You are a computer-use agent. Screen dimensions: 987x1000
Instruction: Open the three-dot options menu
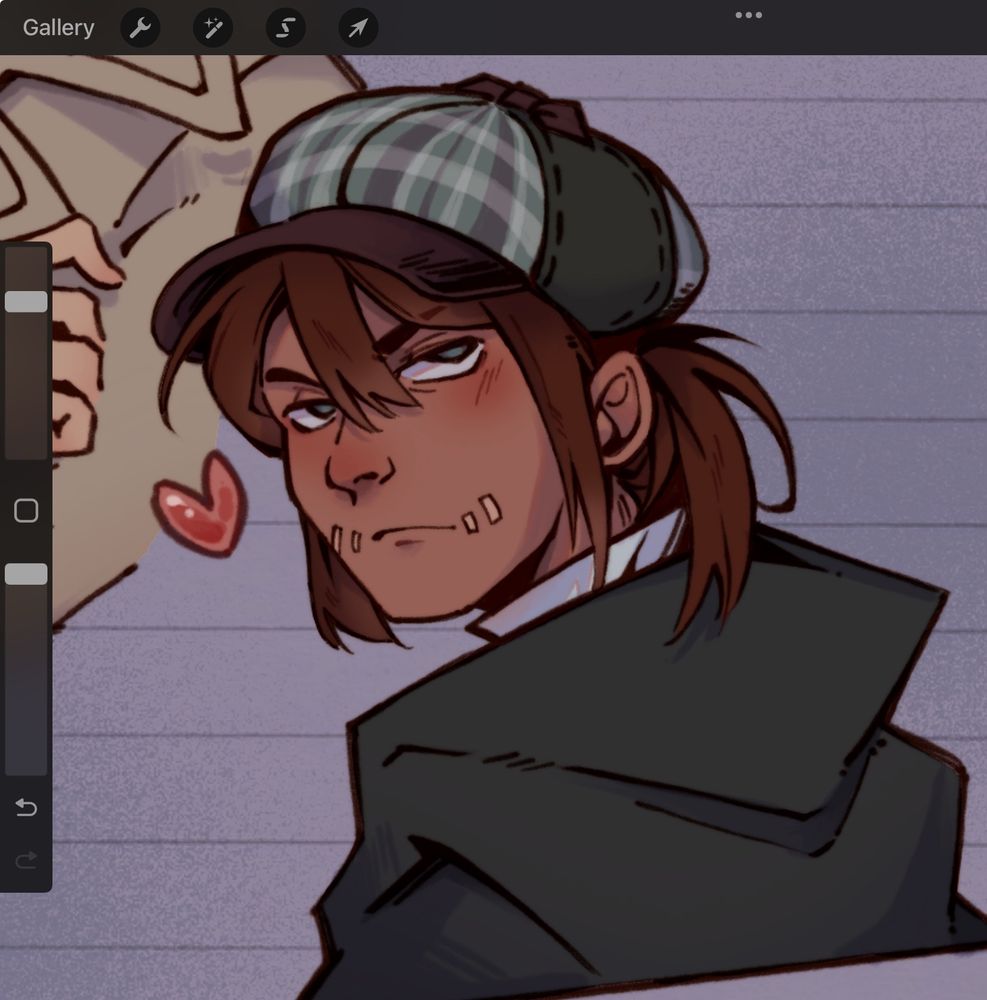pyautogui.click(x=749, y=15)
